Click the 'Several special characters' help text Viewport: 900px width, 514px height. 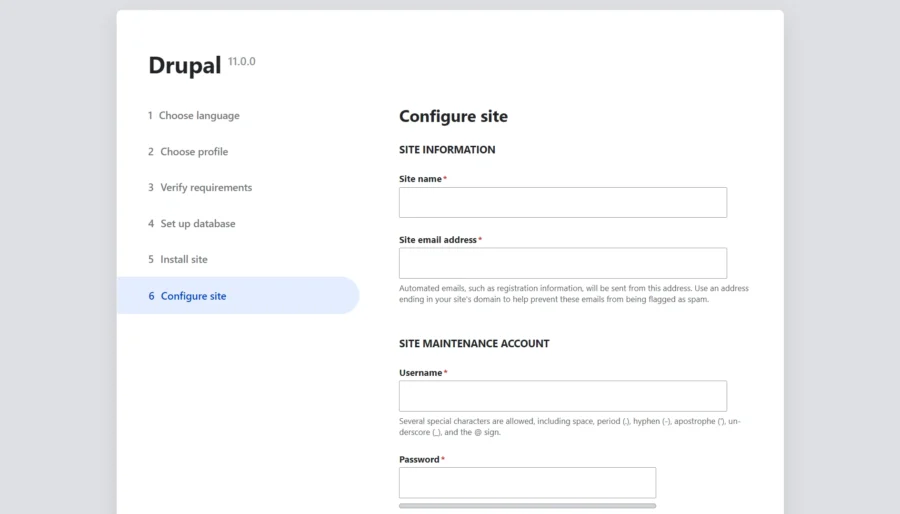pyautogui.click(x=569, y=426)
